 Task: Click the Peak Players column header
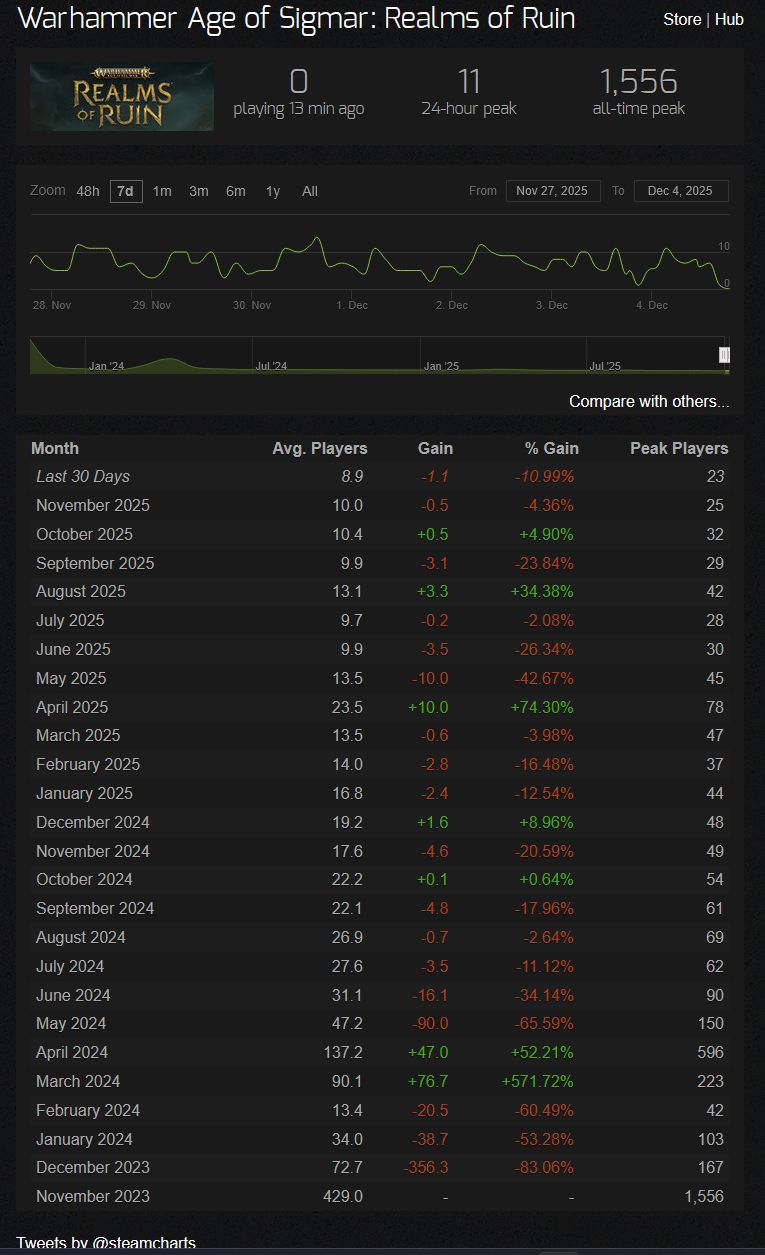click(679, 448)
